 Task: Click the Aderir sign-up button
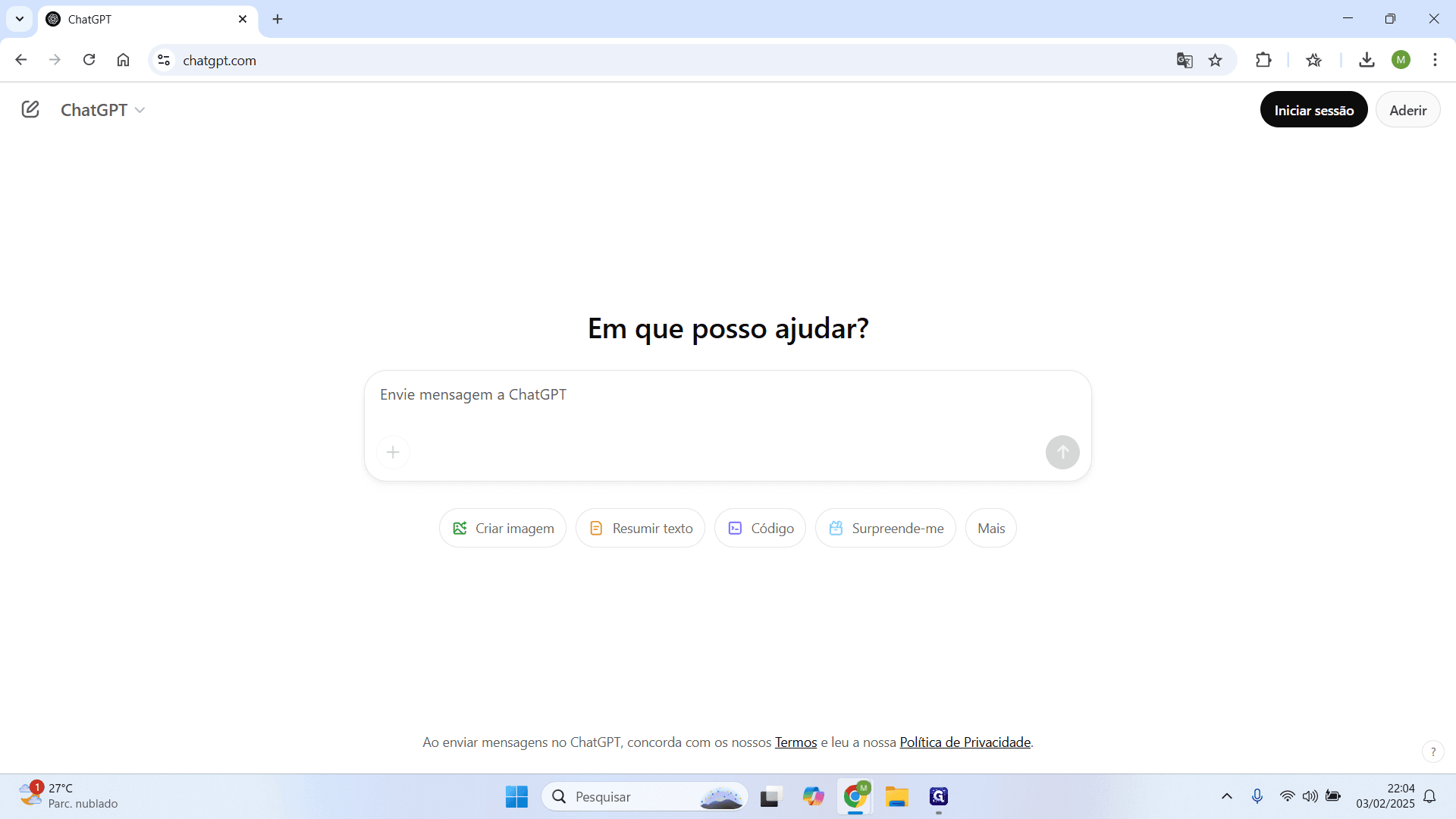click(x=1407, y=110)
